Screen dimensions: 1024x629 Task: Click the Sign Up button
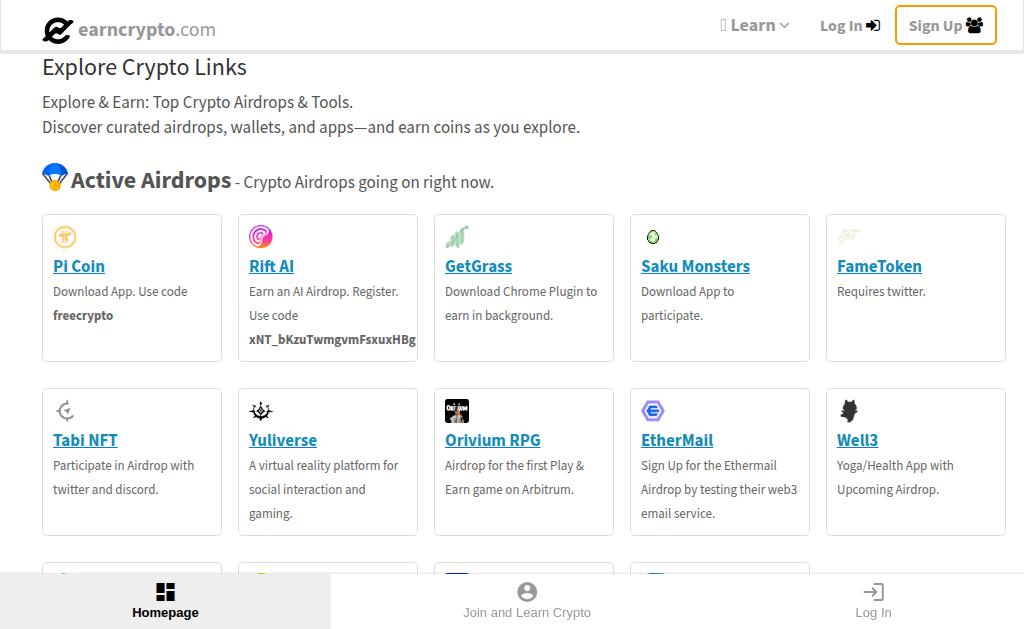(x=946, y=25)
